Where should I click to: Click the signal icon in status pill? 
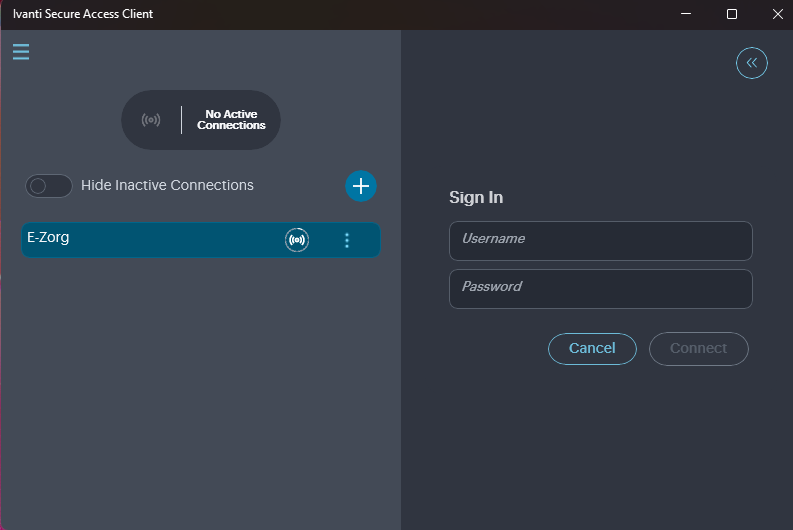pyautogui.click(x=151, y=120)
